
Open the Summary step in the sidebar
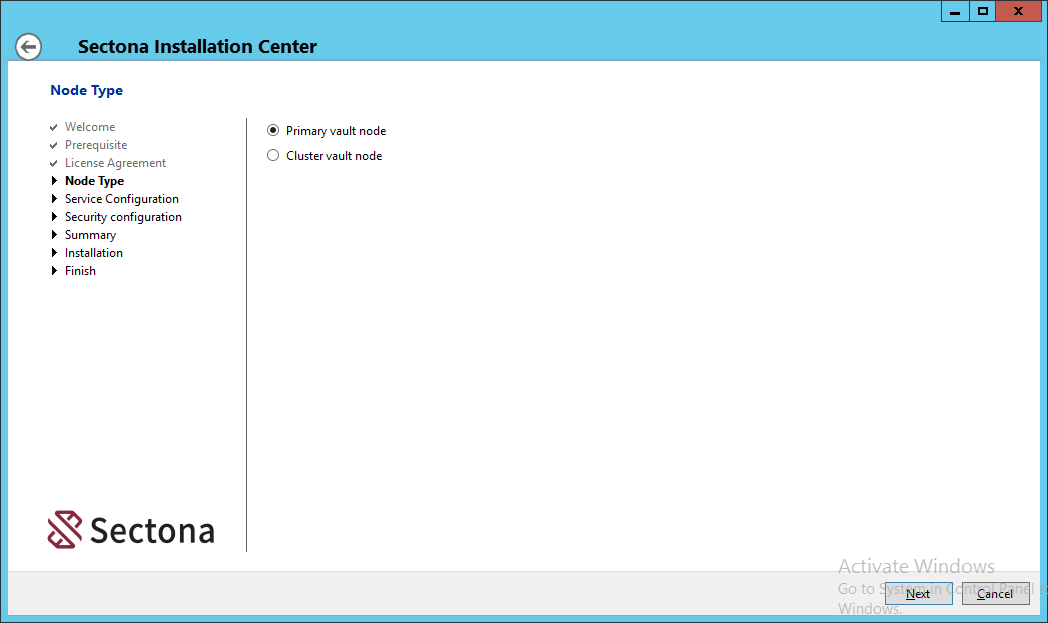click(90, 235)
